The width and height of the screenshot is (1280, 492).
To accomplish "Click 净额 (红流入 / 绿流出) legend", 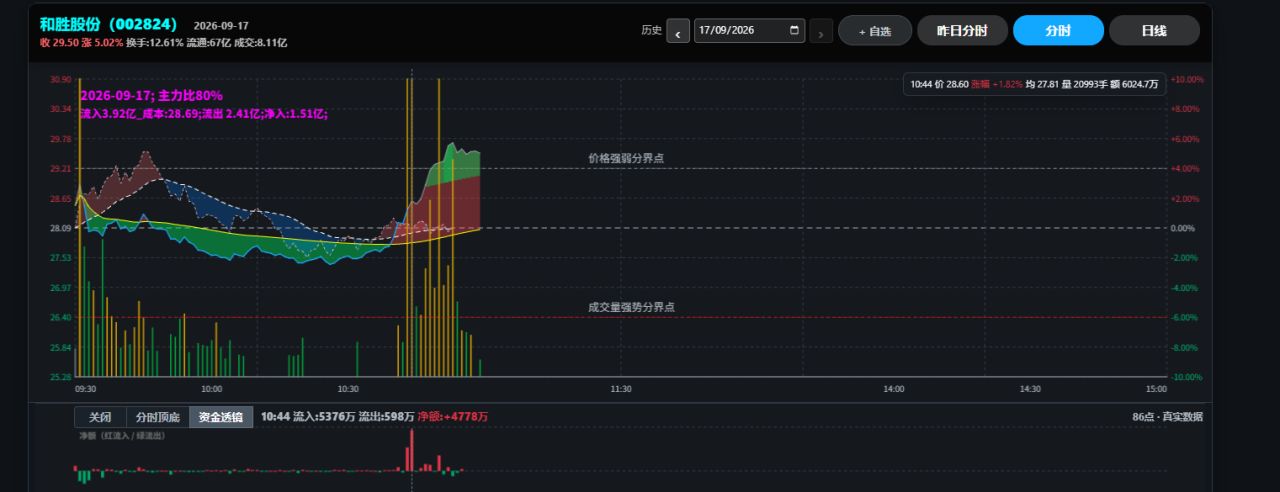I will pos(122,436).
